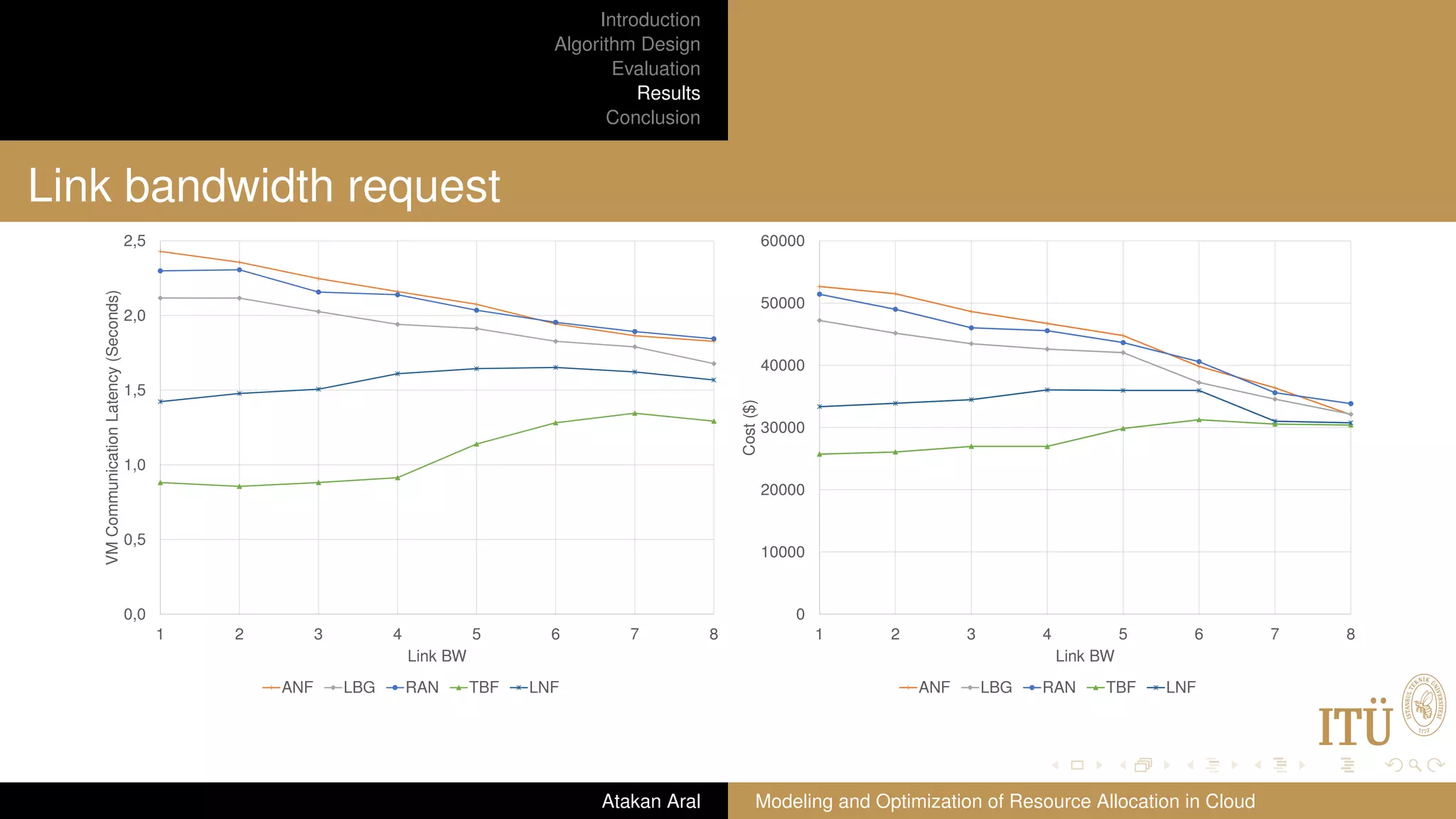Click the stacked frames navigation icon
Viewport: 1456px width, 819px height.
point(1143,765)
